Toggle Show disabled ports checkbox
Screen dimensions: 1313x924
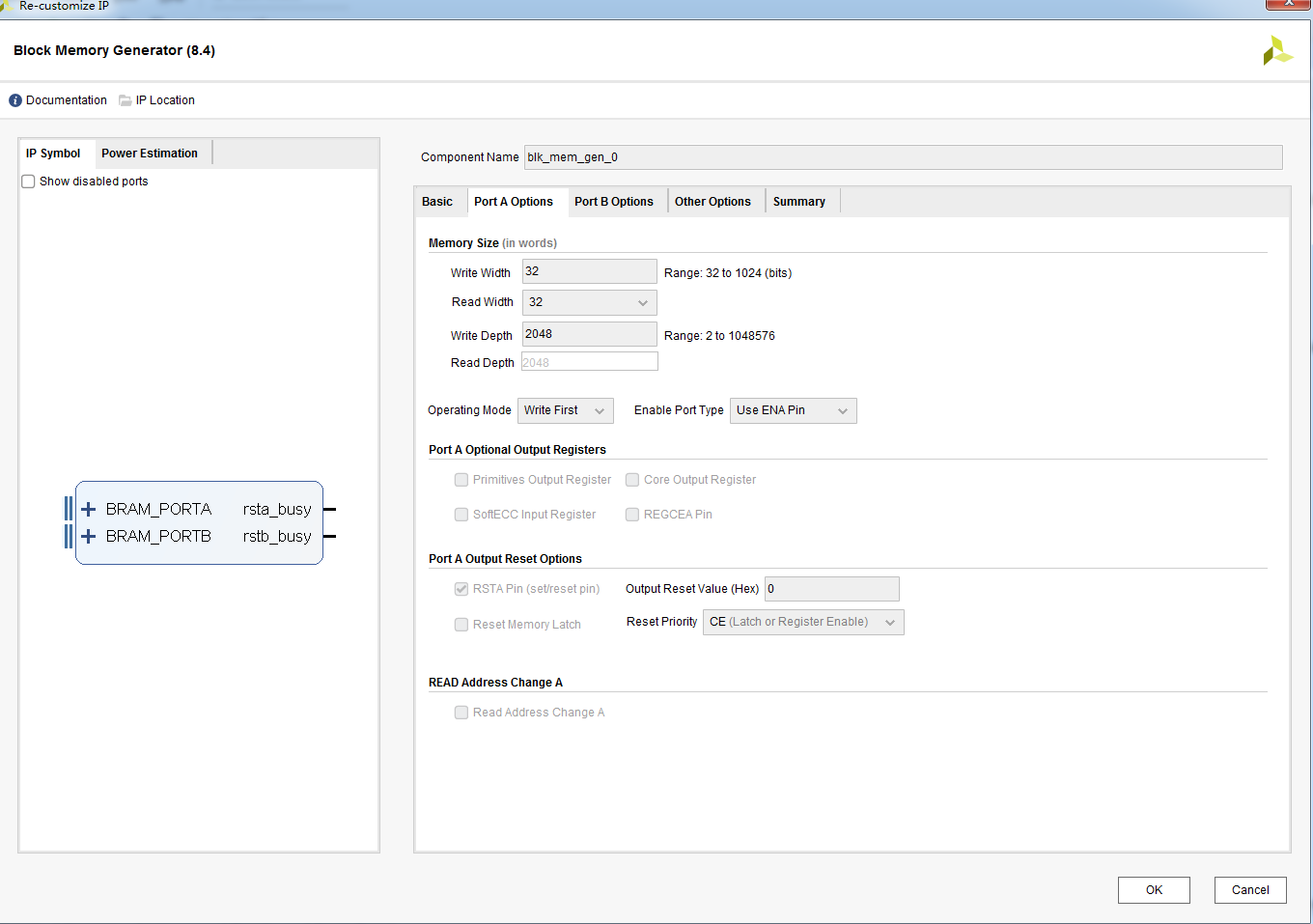point(28,182)
